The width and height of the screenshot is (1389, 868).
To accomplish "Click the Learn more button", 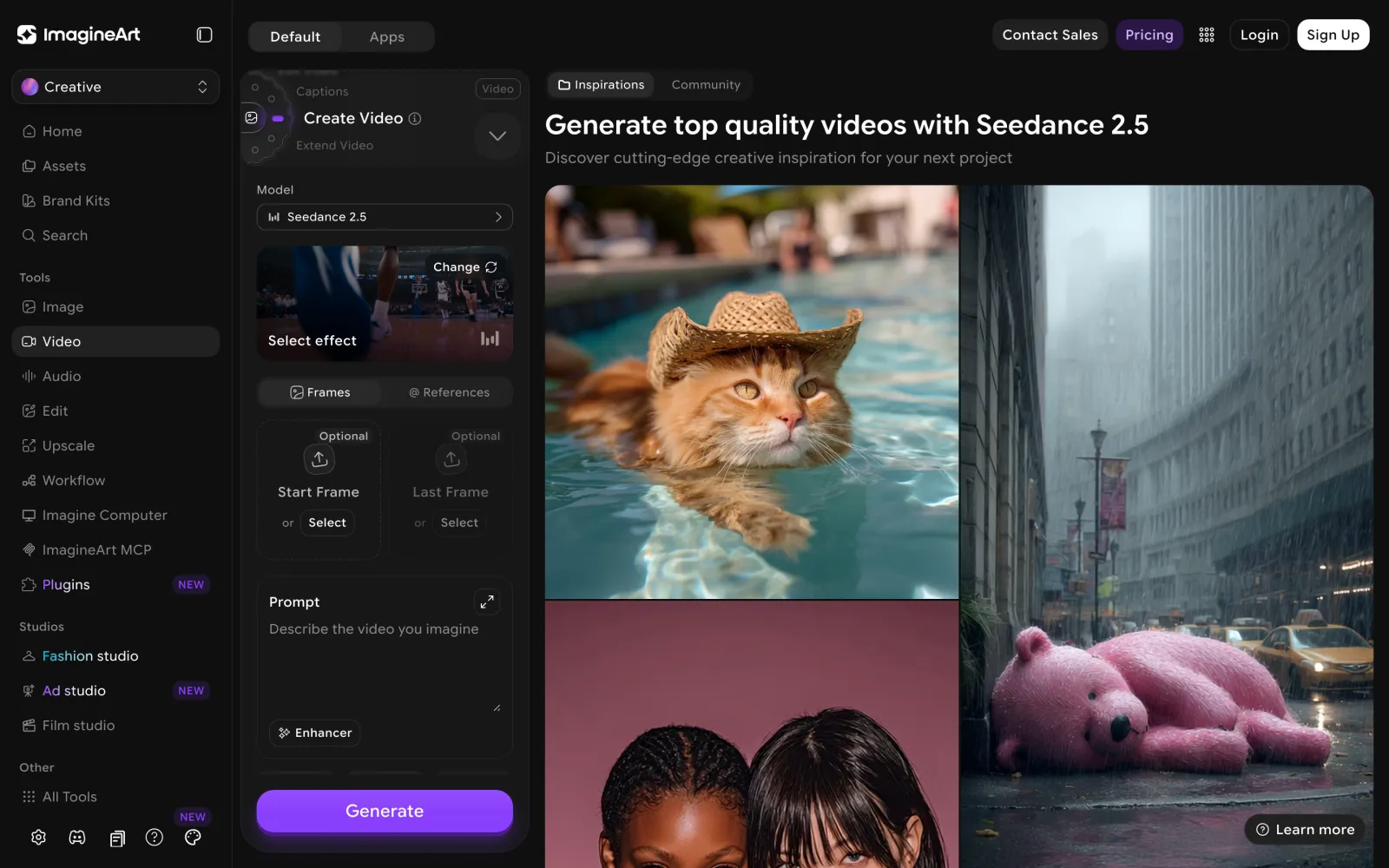I will [1305, 830].
